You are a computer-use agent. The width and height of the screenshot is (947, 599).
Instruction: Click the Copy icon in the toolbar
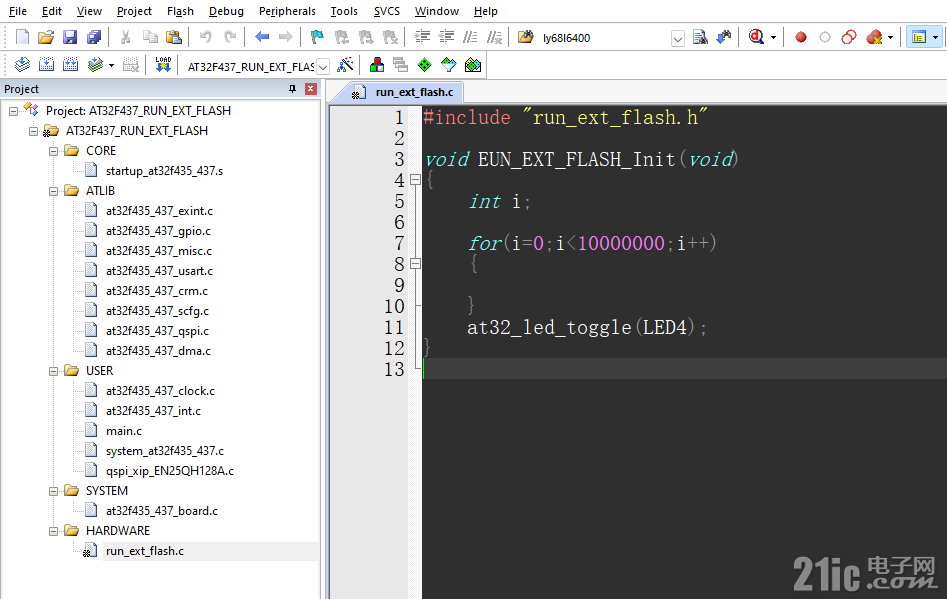pos(150,37)
